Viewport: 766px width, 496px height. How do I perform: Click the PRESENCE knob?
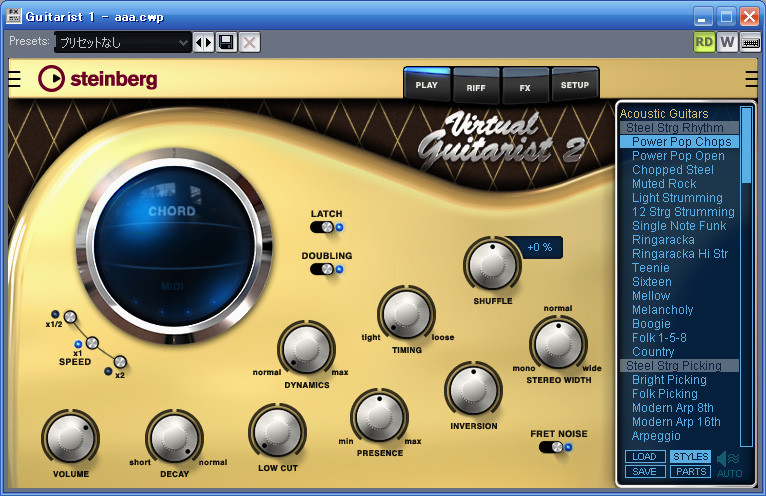pos(380,417)
